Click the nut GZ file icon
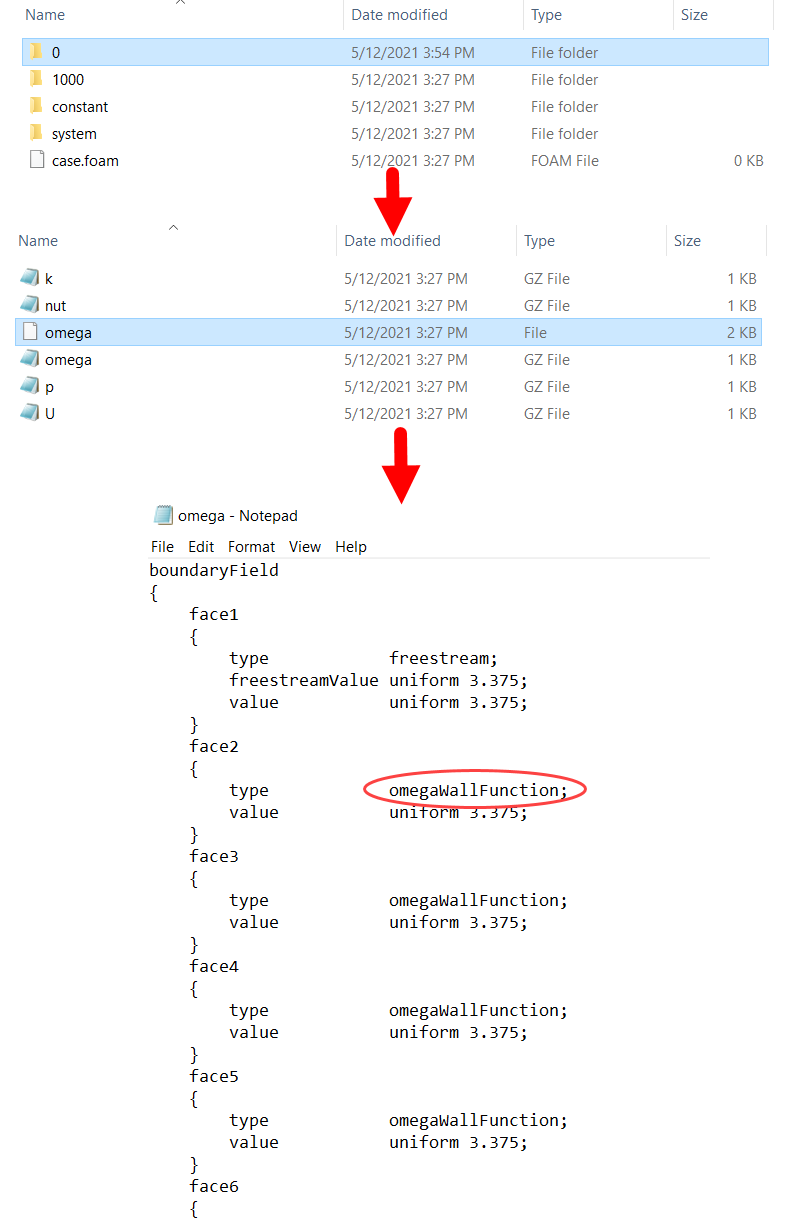Image resolution: width=800 pixels, height=1220 pixels. (x=29, y=305)
